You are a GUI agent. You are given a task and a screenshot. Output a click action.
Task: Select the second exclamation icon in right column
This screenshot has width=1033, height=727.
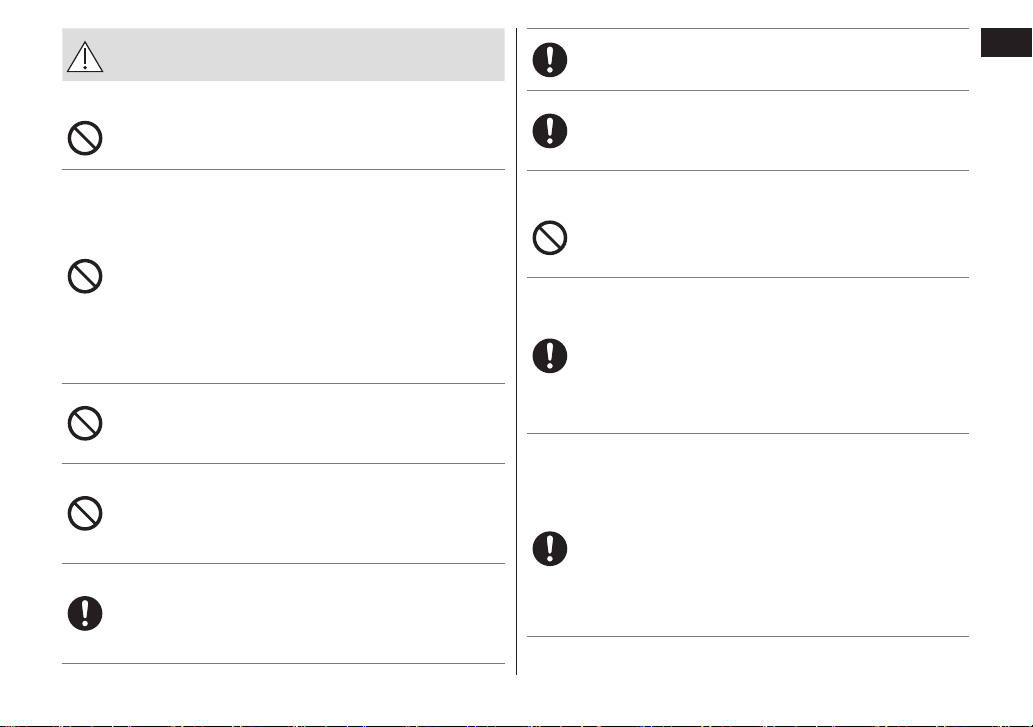tap(550, 130)
